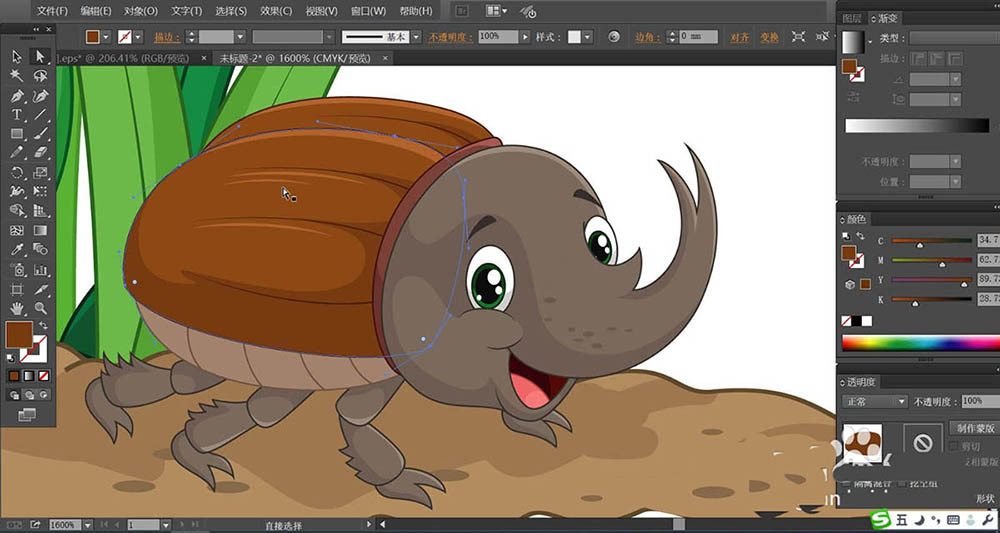Toggle the 剪切 clip checkbox
The width and height of the screenshot is (1000, 533).
954,446
